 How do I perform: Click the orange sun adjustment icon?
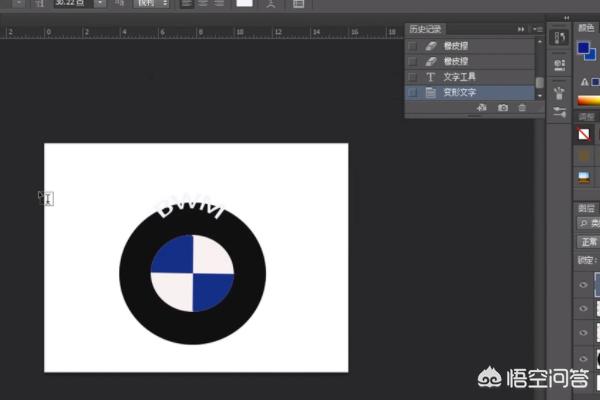coord(584,156)
